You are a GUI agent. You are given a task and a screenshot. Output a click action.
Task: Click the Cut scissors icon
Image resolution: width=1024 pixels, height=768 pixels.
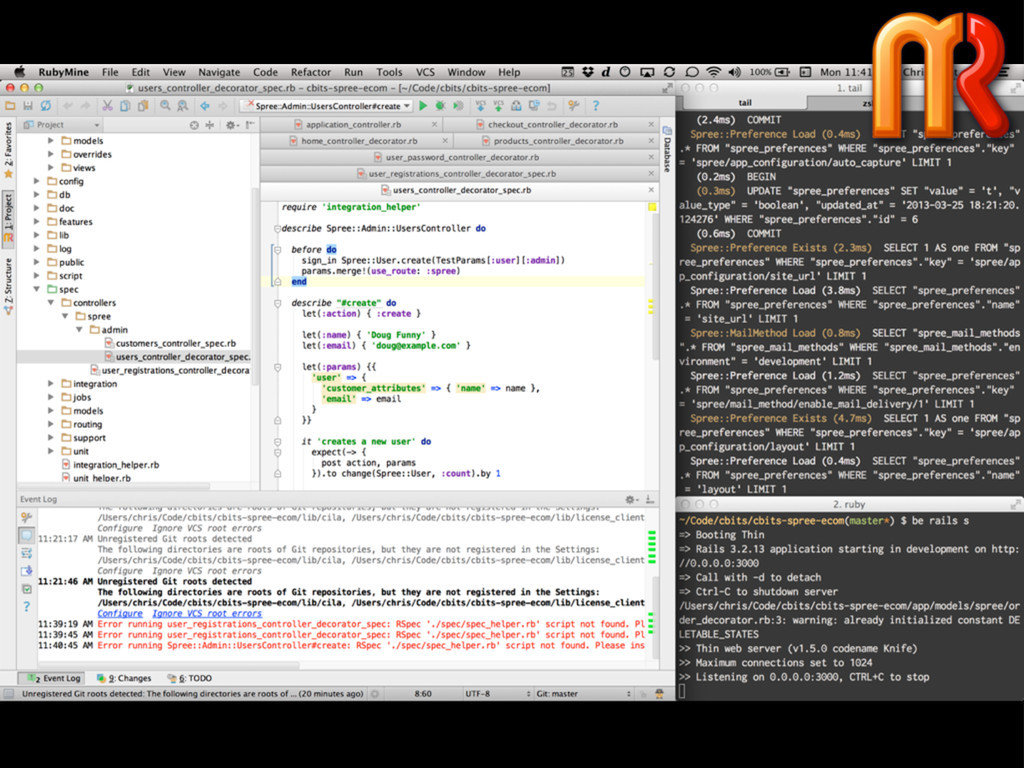(x=107, y=106)
